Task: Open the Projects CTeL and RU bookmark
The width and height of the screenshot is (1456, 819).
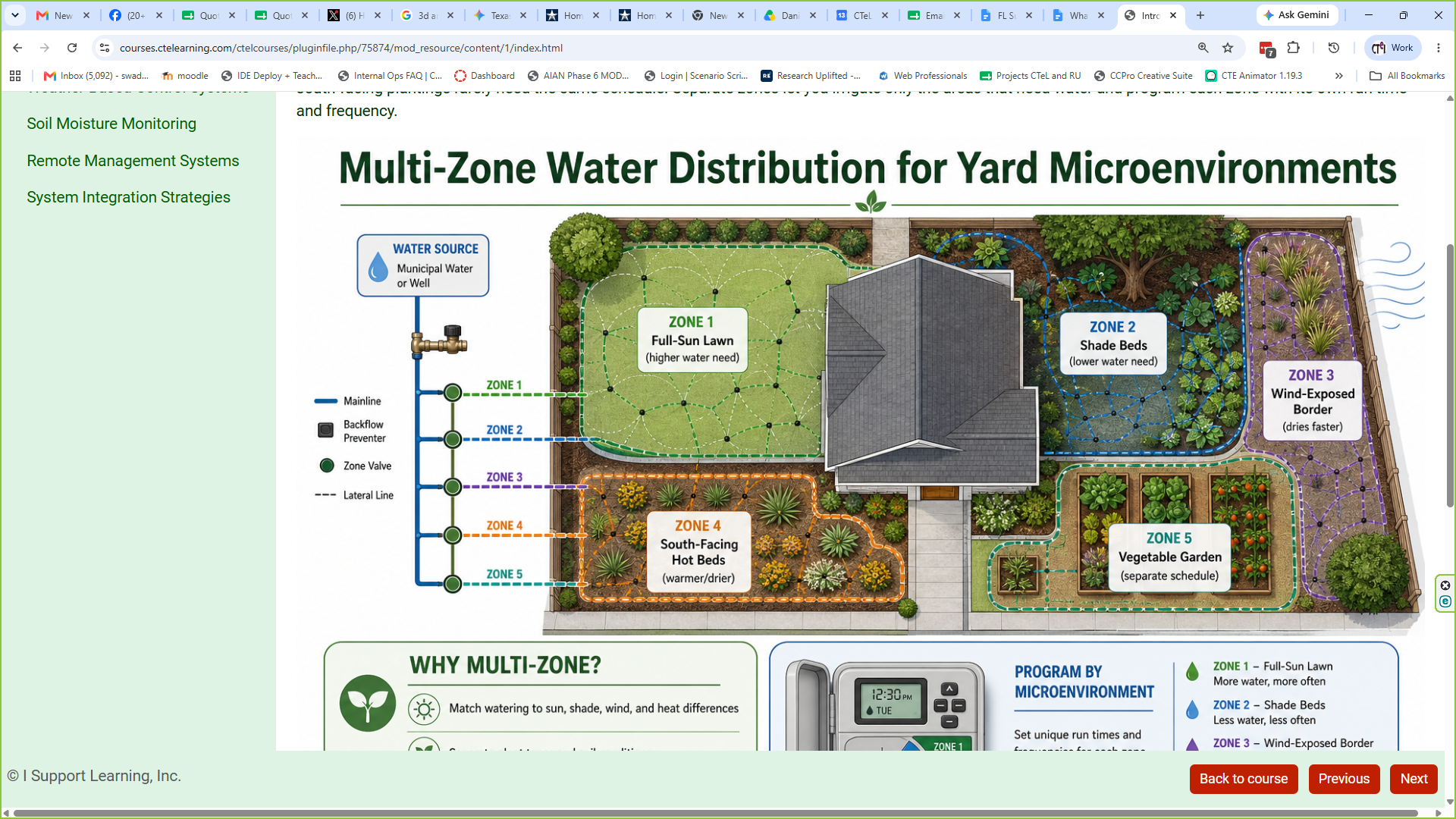Action: pos(1031,76)
